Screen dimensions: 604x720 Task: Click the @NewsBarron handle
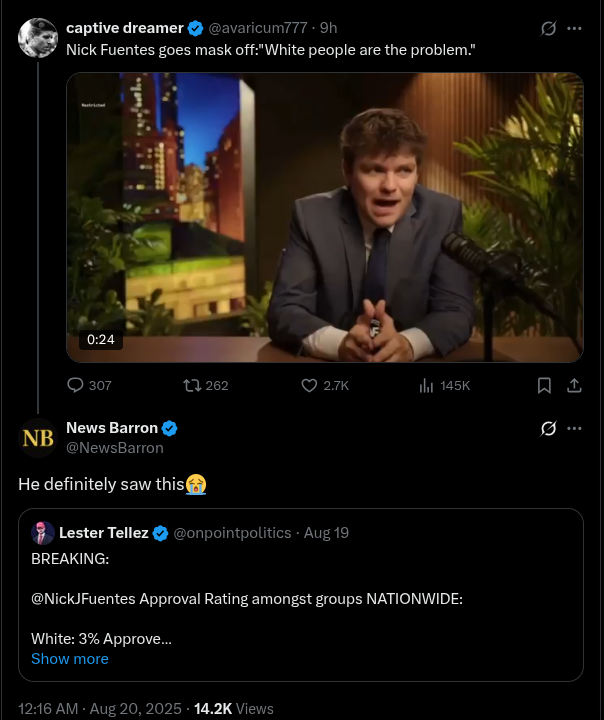[x=115, y=448]
